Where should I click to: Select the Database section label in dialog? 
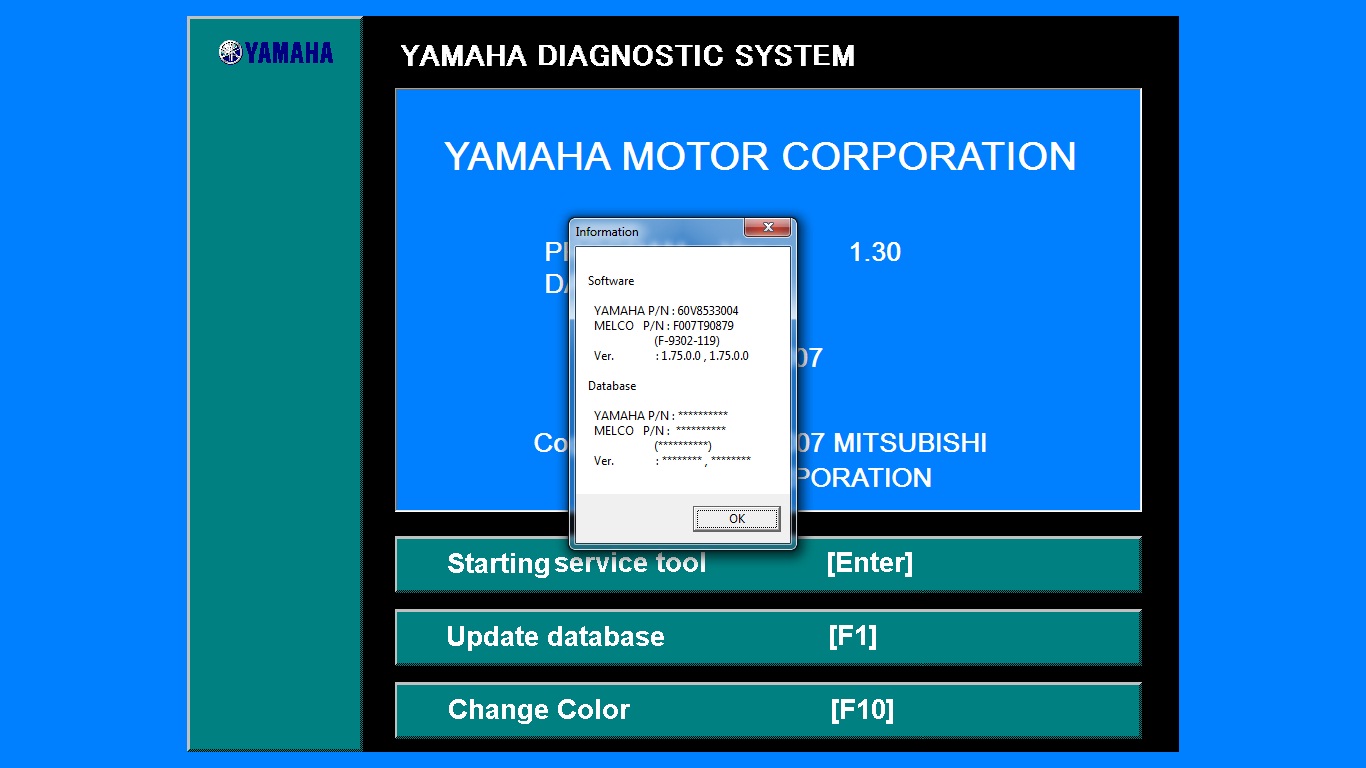point(612,386)
